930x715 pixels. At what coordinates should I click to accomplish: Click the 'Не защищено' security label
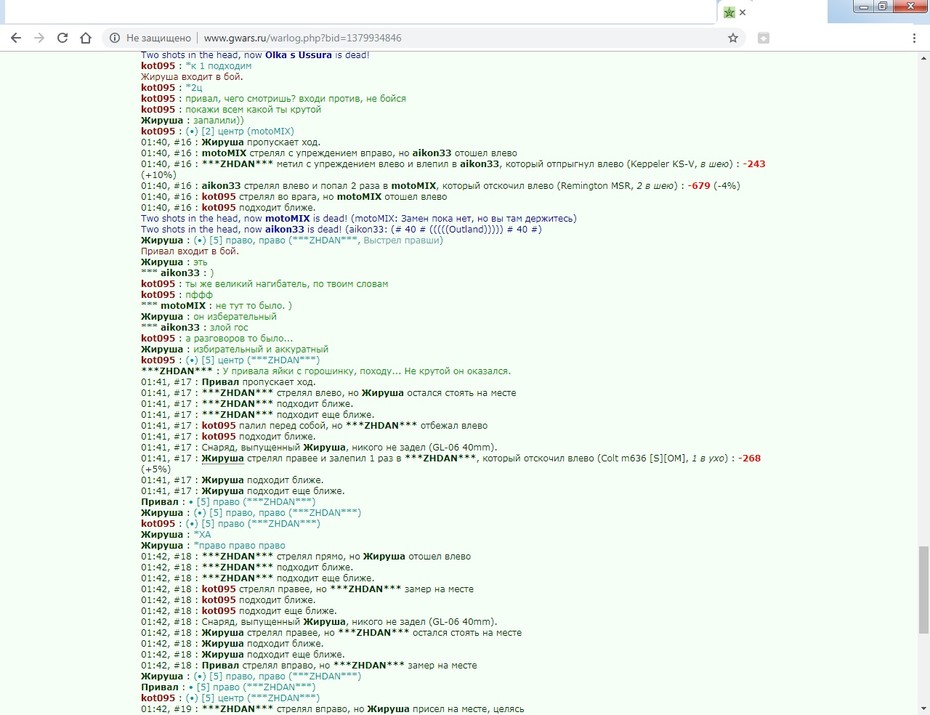click(158, 38)
